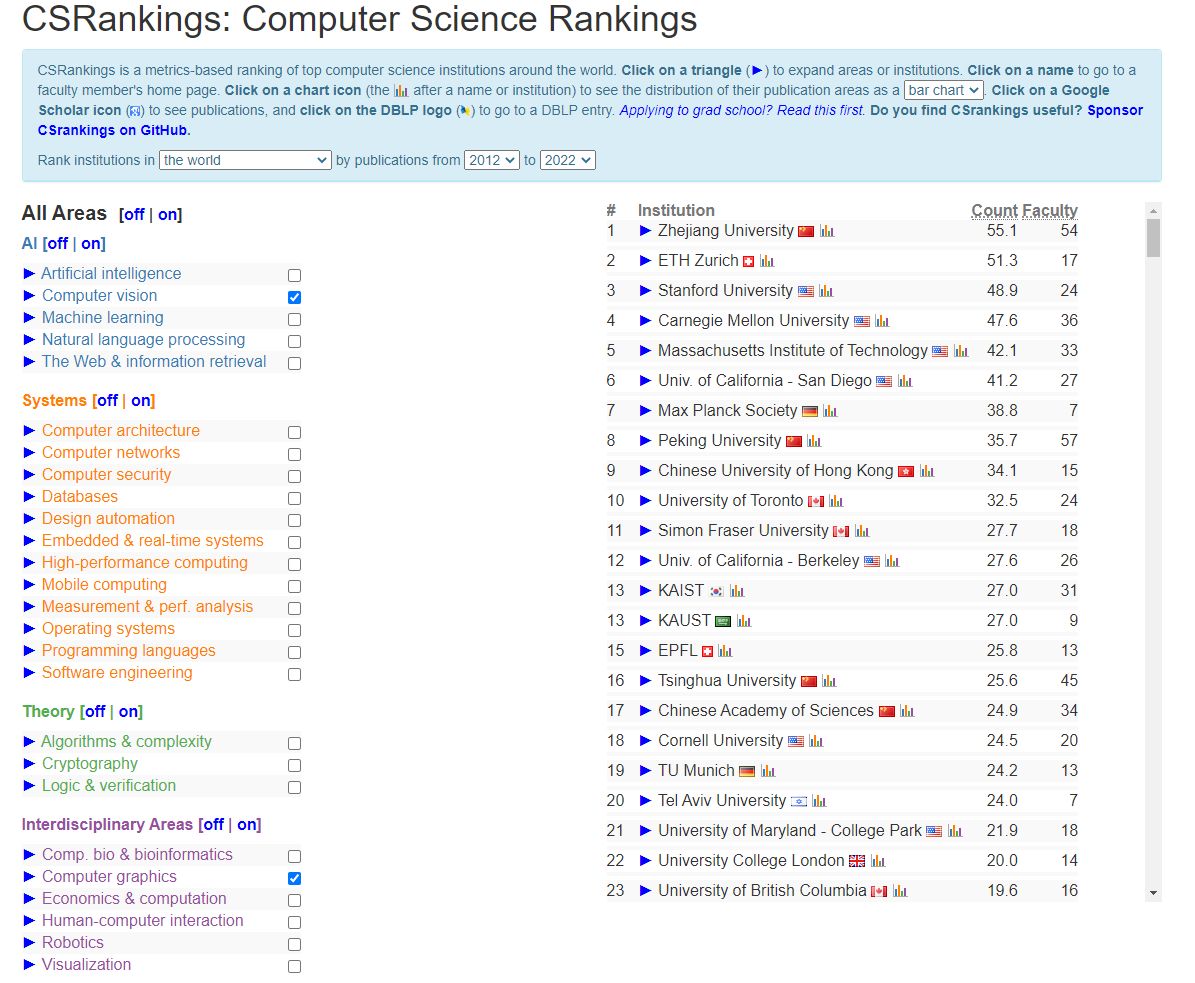Image resolution: width=1195 pixels, height=983 pixels.
Task: Expand the Software engineering area triangle
Action: tap(29, 673)
